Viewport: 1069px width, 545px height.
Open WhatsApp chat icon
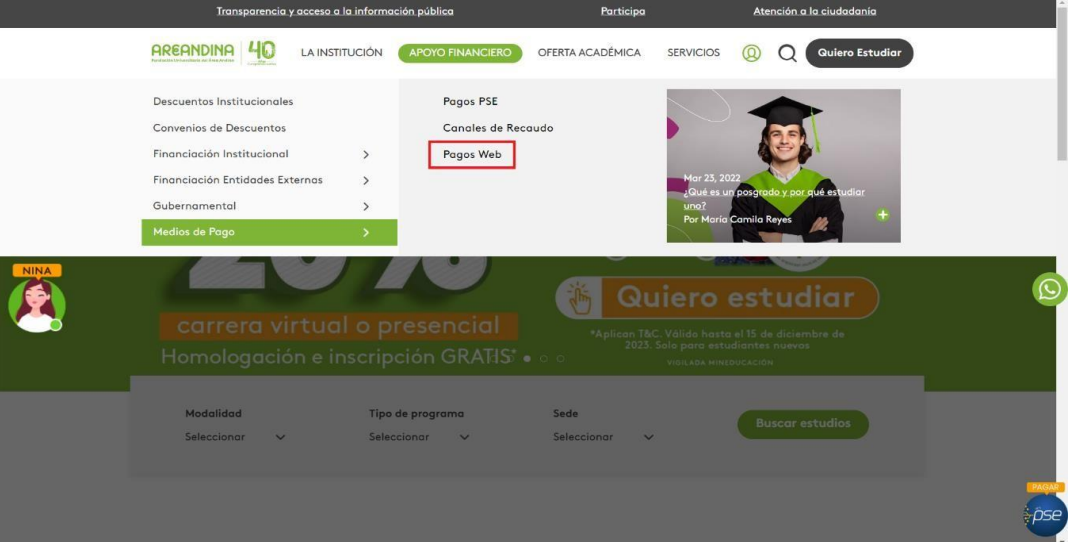[1050, 290]
